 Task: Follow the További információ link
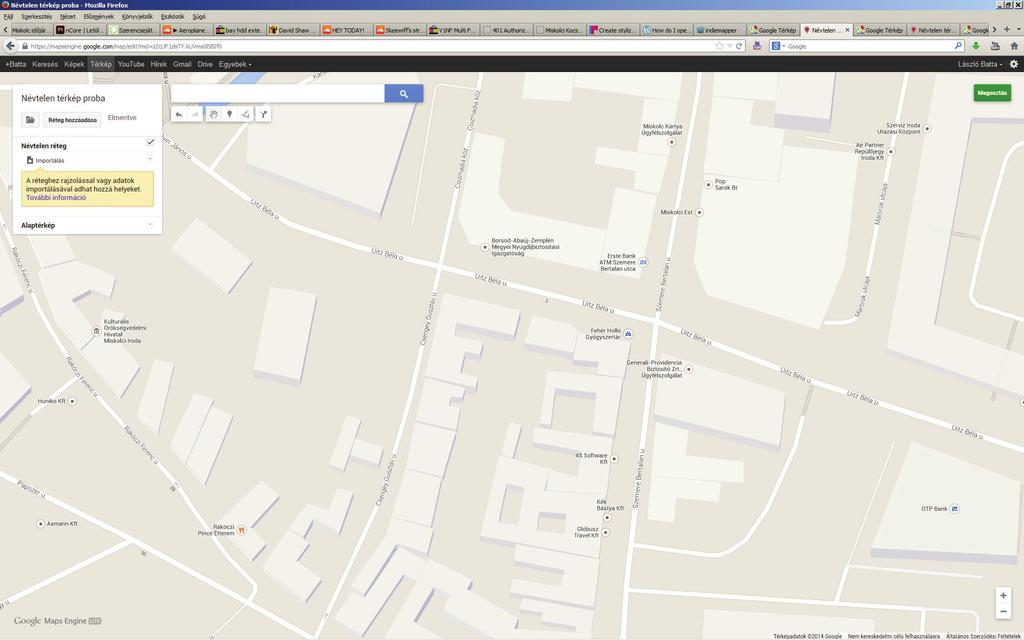point(56,197)
